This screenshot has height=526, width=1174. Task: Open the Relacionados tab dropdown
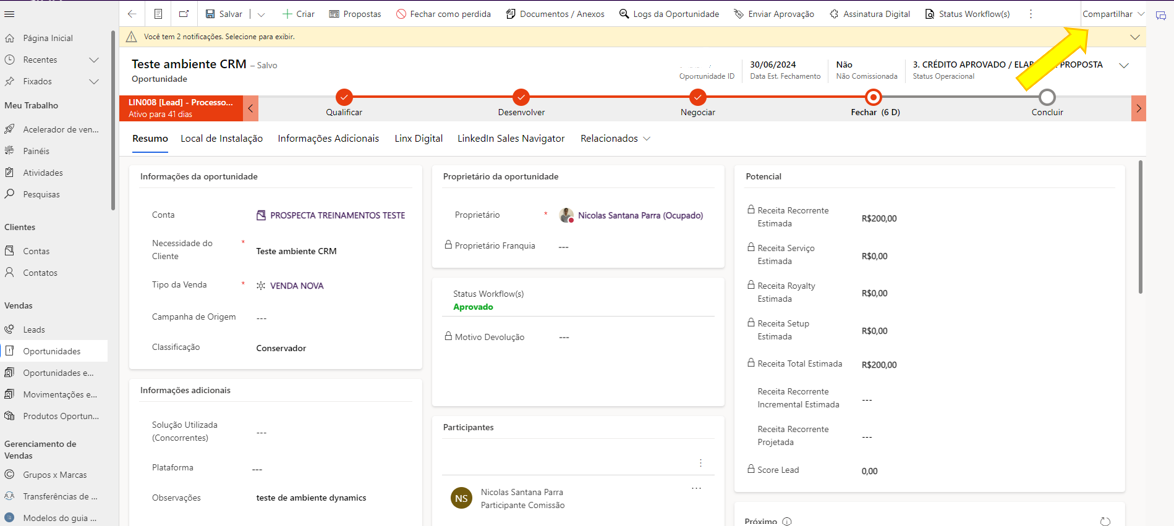click(615, 139)
